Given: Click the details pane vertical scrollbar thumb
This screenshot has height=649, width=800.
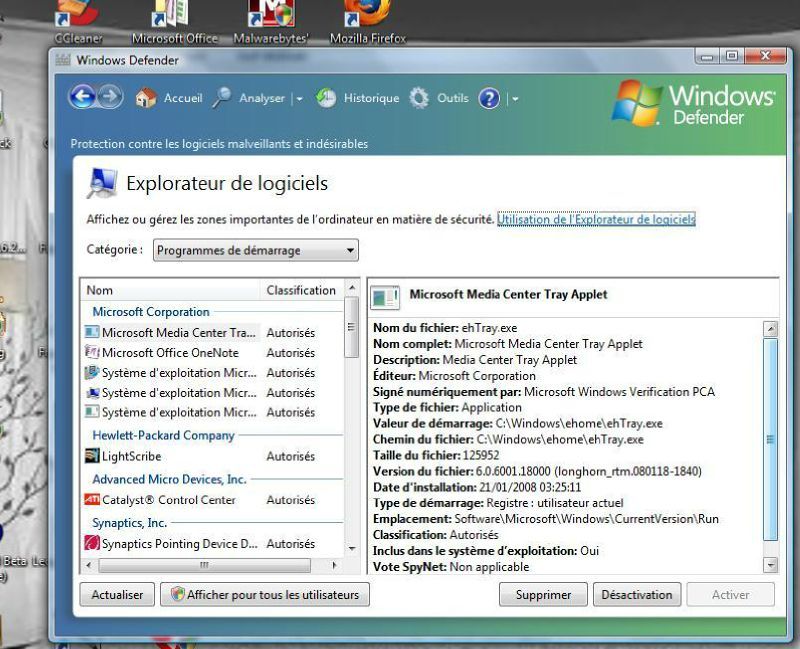Looking at the screenshot, I should [770, 439].
